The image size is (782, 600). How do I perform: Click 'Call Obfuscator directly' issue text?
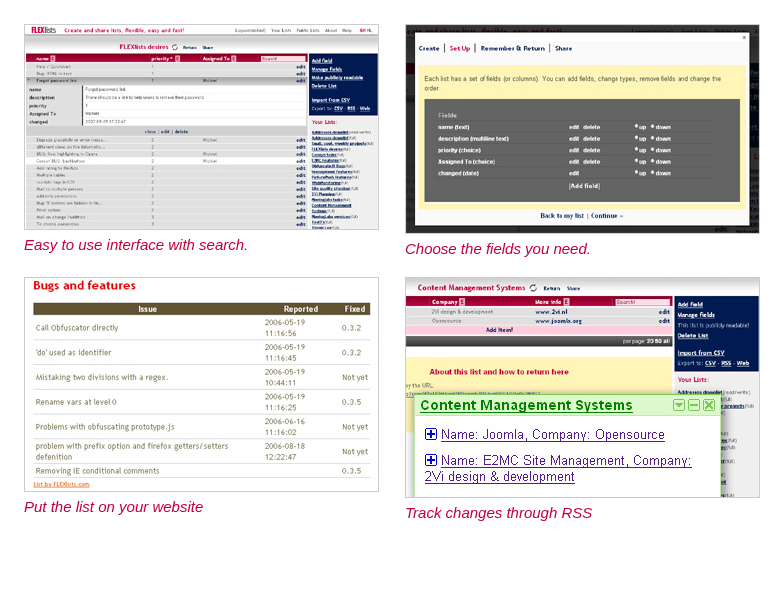[77, 328]
